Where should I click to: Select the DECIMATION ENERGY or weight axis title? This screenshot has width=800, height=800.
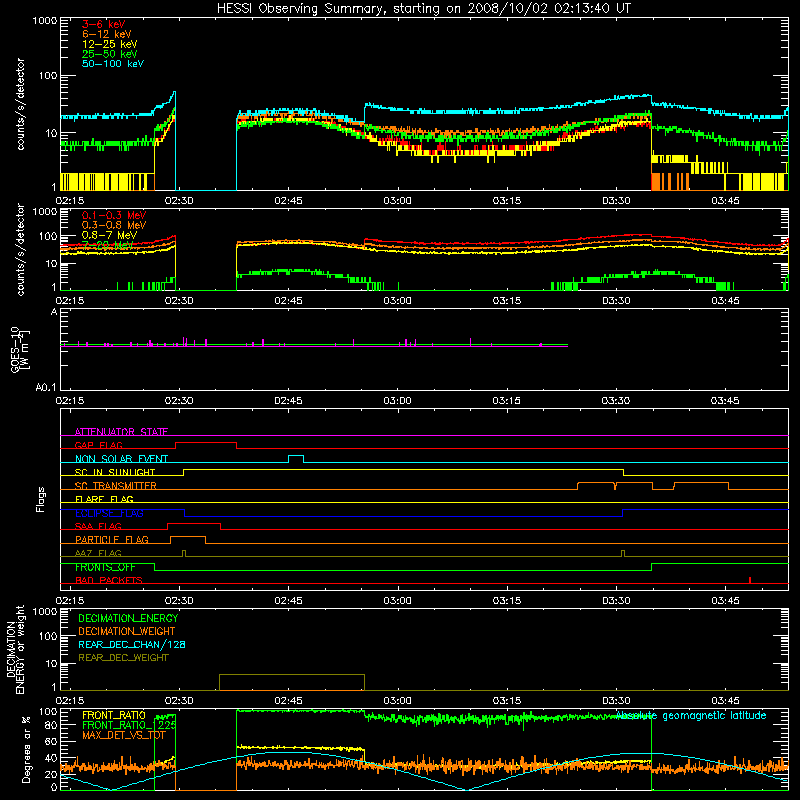pos(15,649)
